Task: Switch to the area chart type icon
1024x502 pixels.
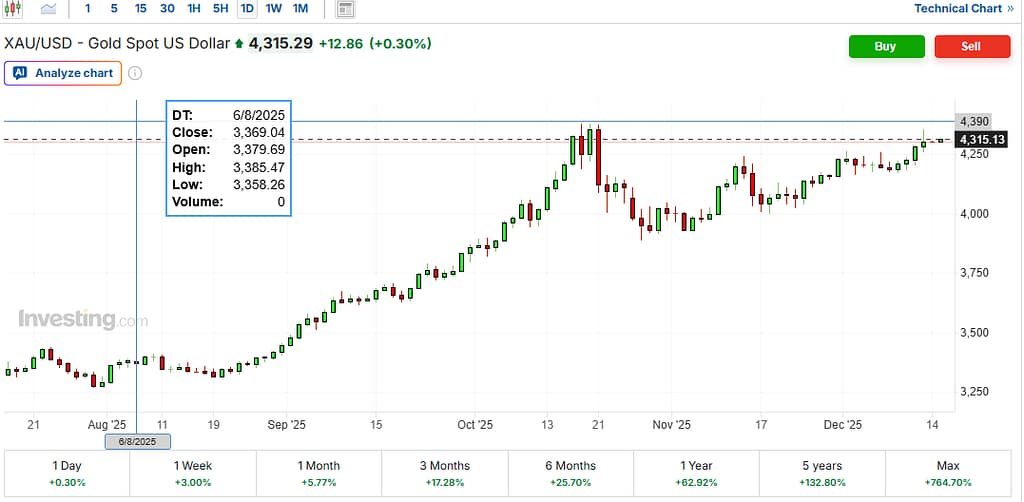Action: 48,9
